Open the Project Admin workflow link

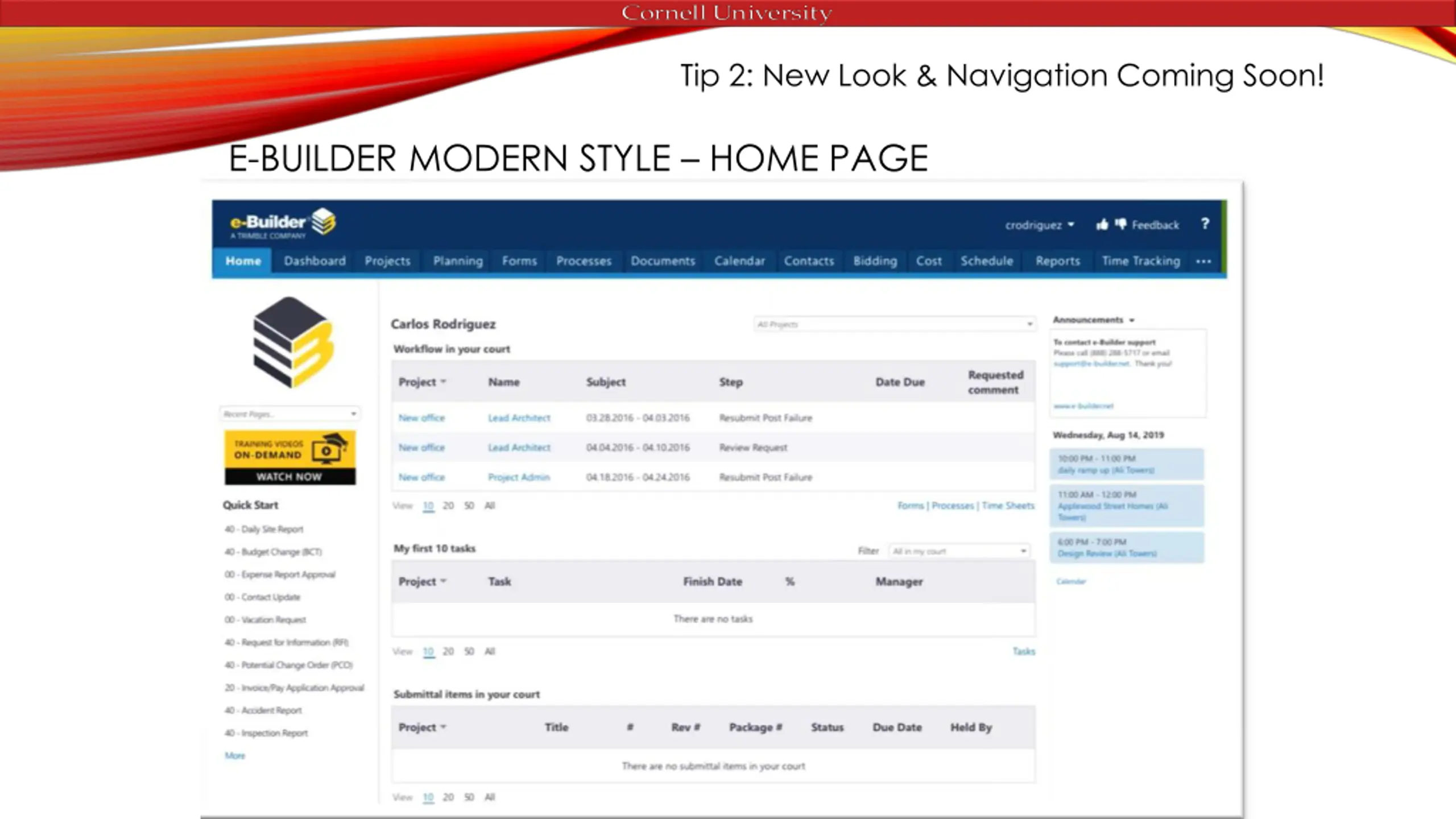click(x=519, y=477)
